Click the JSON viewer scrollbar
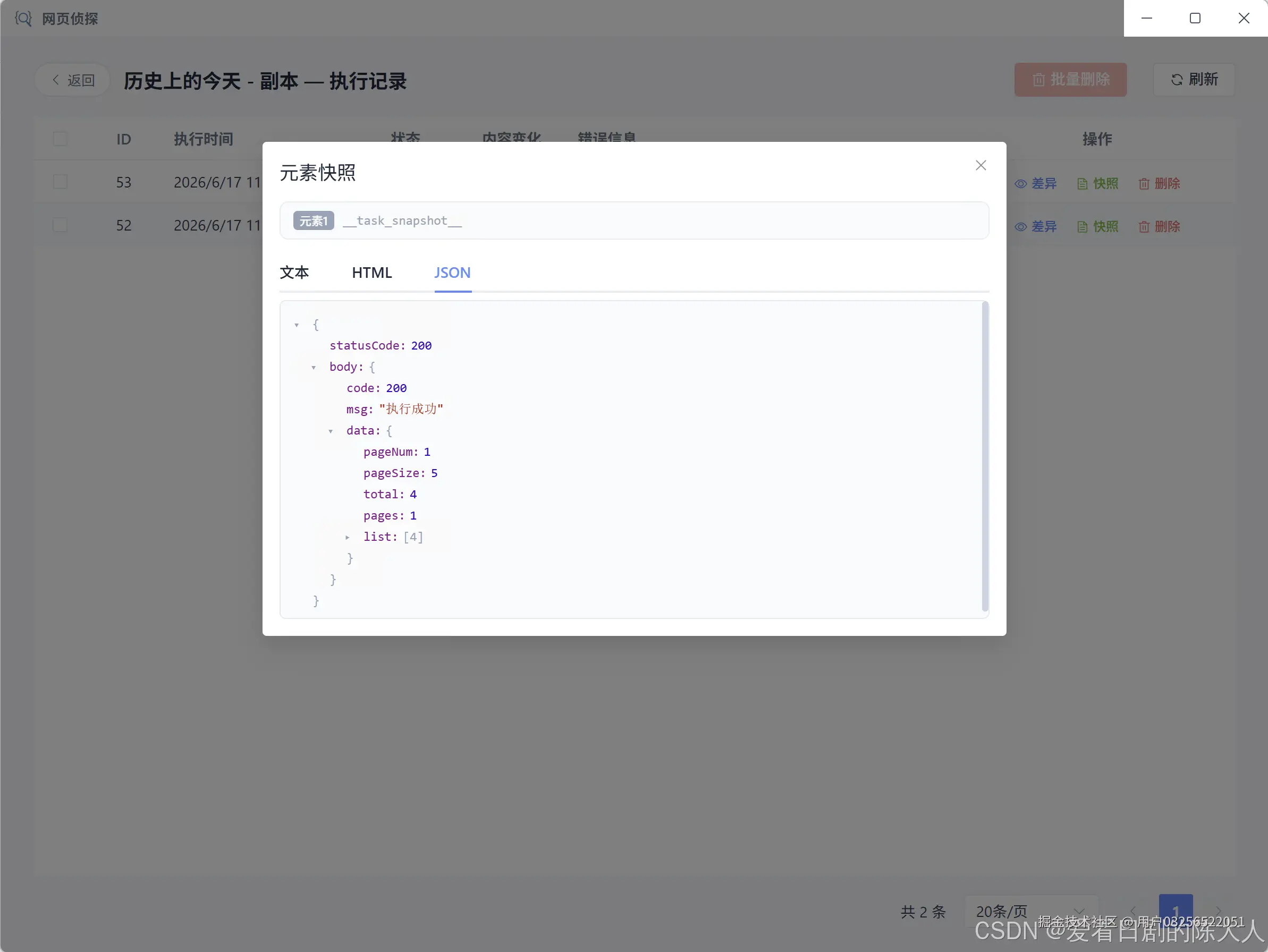Image resolution: width=1268 pixels, height=952 pixels. coord(985,457)
